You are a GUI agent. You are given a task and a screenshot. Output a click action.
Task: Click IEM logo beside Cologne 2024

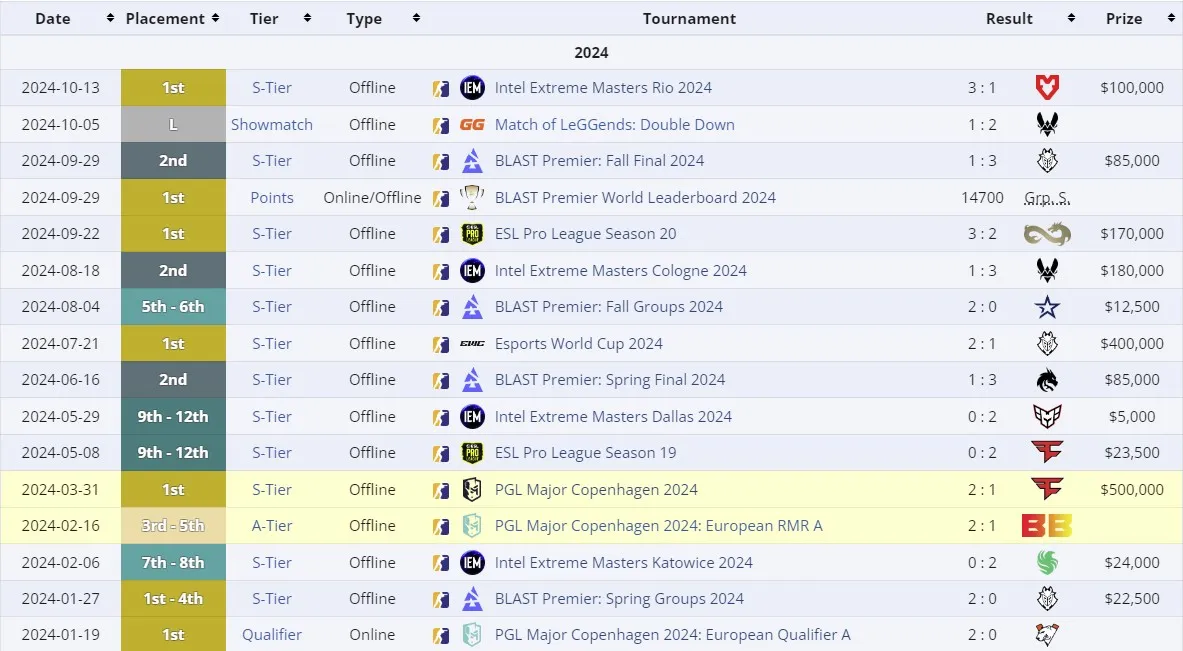click(472, 270)
